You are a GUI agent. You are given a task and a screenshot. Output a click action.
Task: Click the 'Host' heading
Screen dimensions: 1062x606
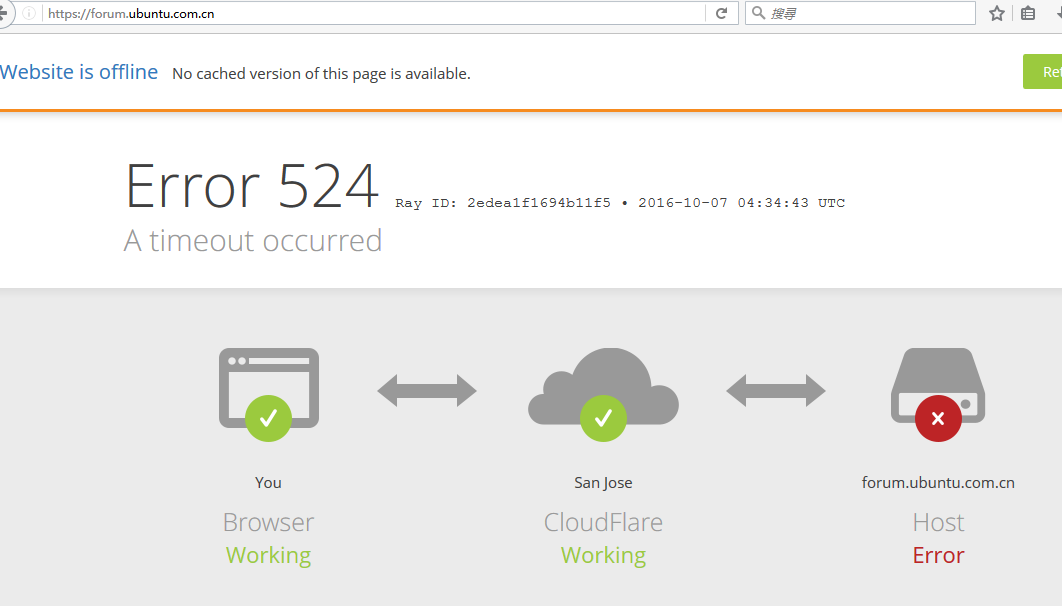click(x=938, y=522)
